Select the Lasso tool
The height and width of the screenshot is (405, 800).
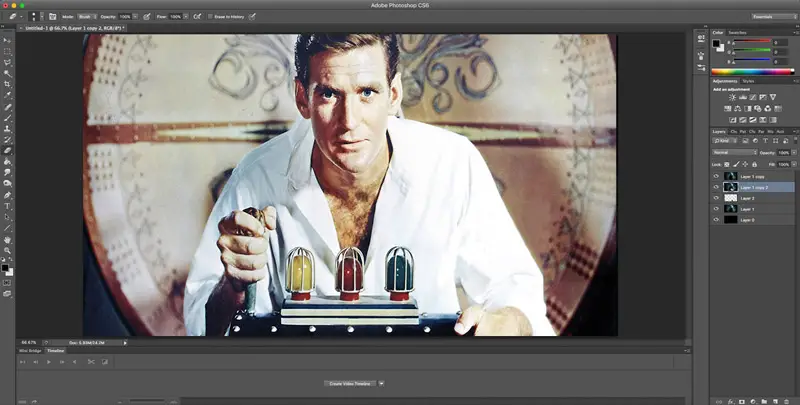click(7, 63)
